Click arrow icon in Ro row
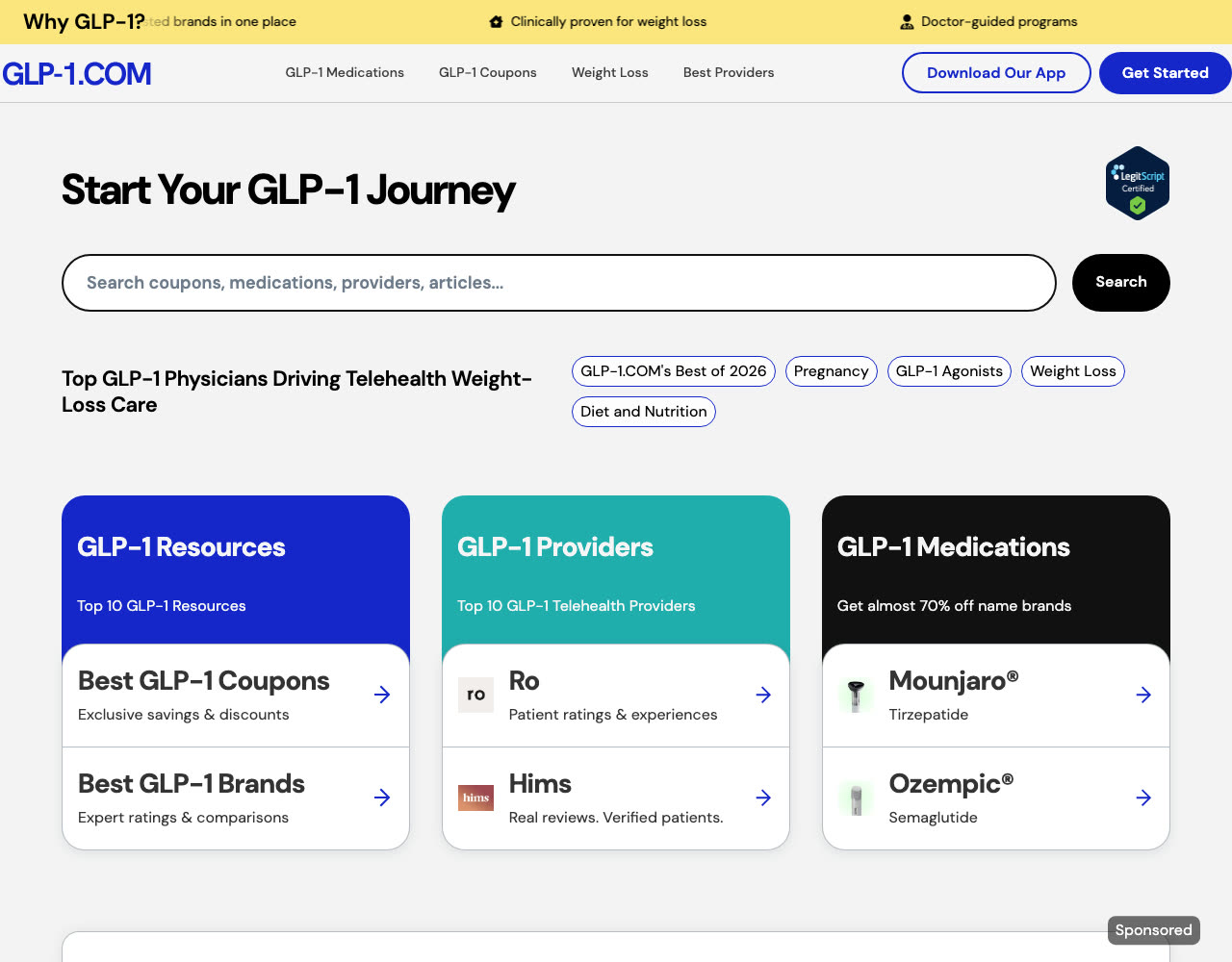The image size is (1232, 962). click(x=763, y=695)
